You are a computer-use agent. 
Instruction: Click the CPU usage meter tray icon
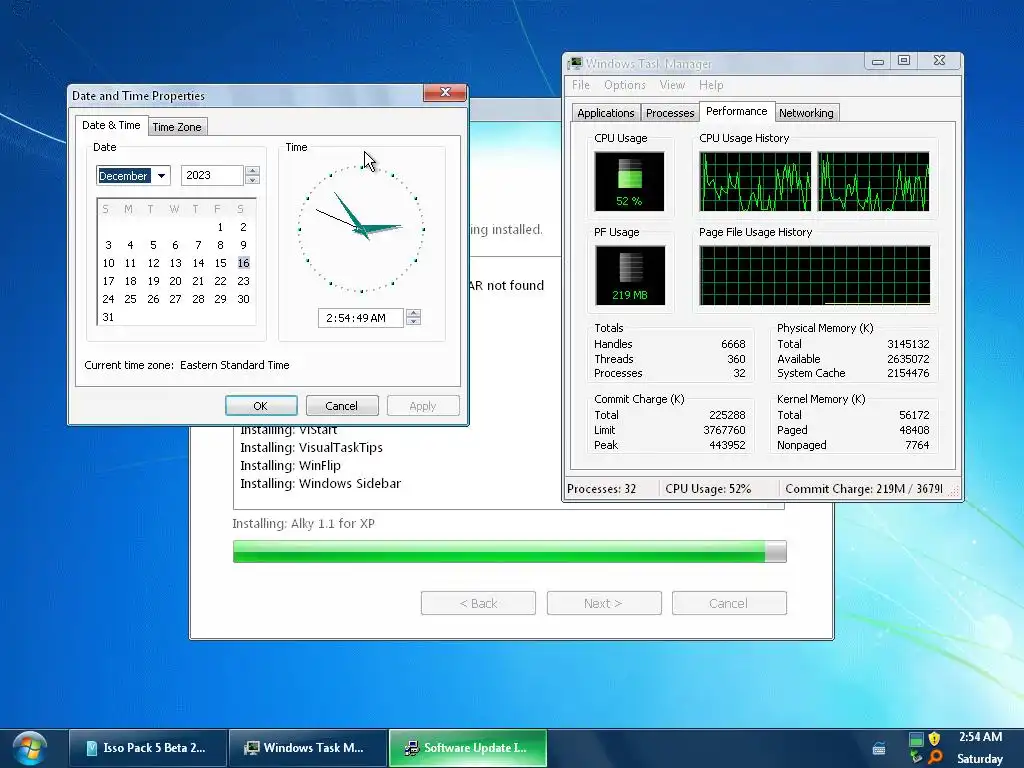tap(916, 739)
